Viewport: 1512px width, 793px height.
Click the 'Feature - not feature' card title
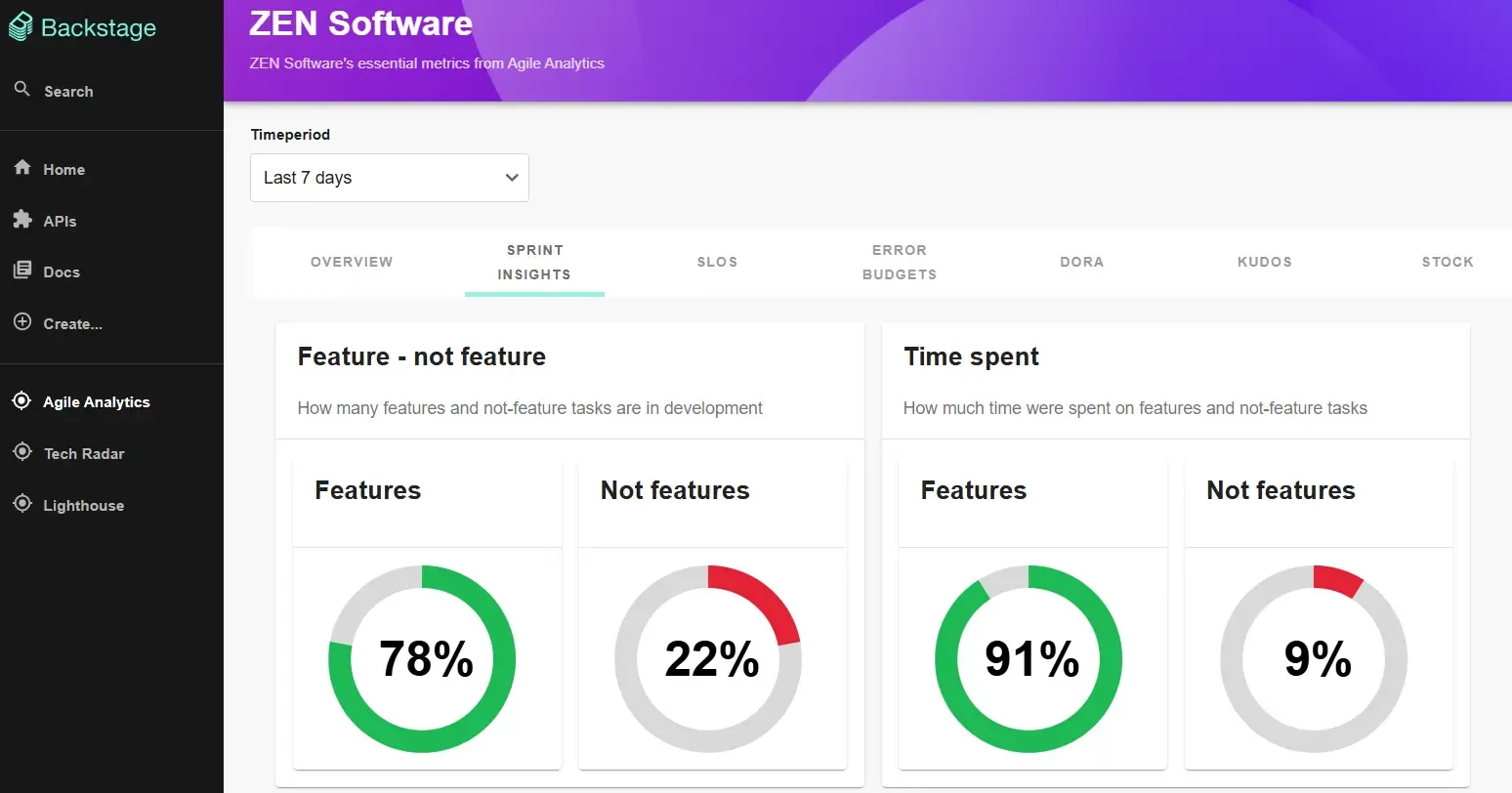pos(422,356)
